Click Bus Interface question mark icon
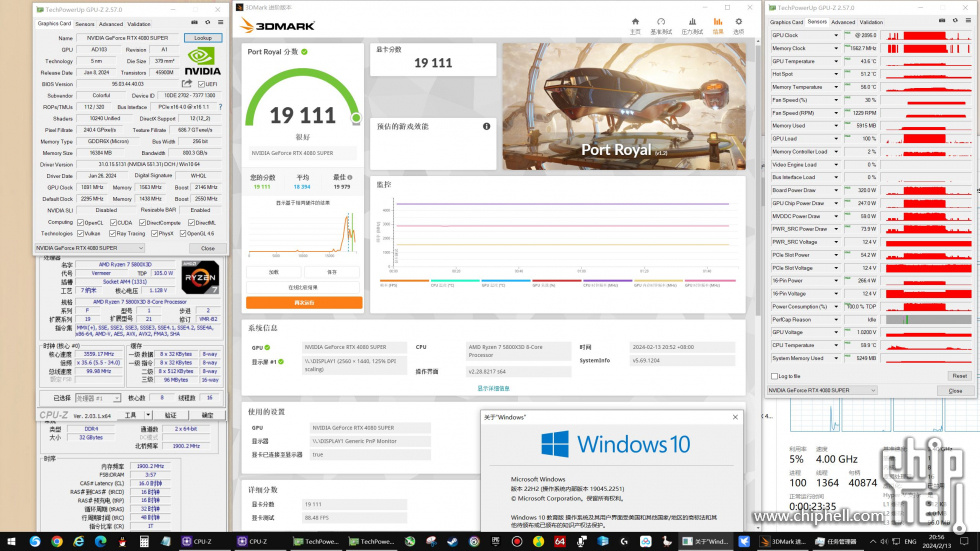Screen dimensions: 980x551 (220, 107)
